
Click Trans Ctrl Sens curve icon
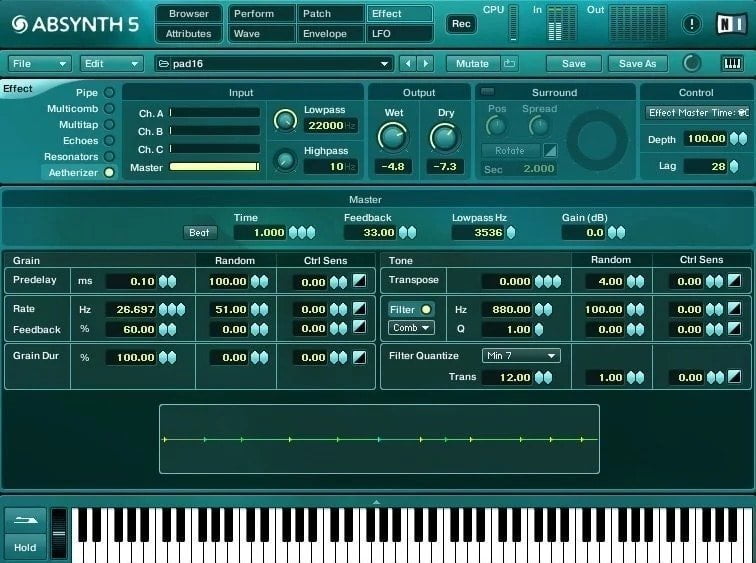click(x=734, y=376)
